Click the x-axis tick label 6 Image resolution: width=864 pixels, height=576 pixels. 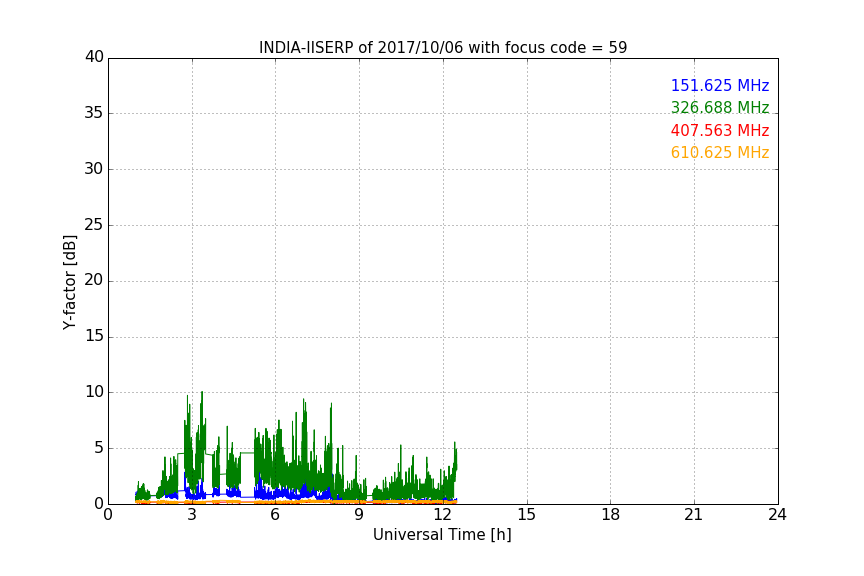276,515
